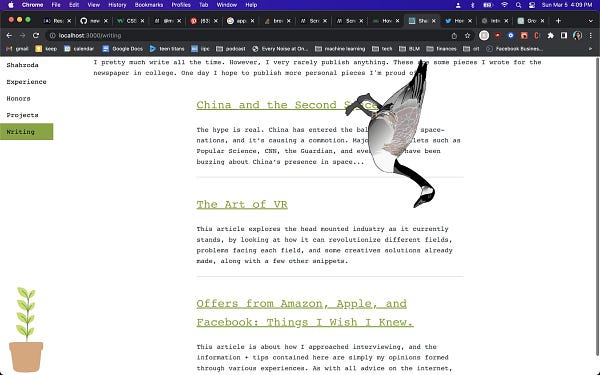Open the keep bookmark
Image resolution: width=600 pixels, height=375 pixels.
tap(46, 49)
